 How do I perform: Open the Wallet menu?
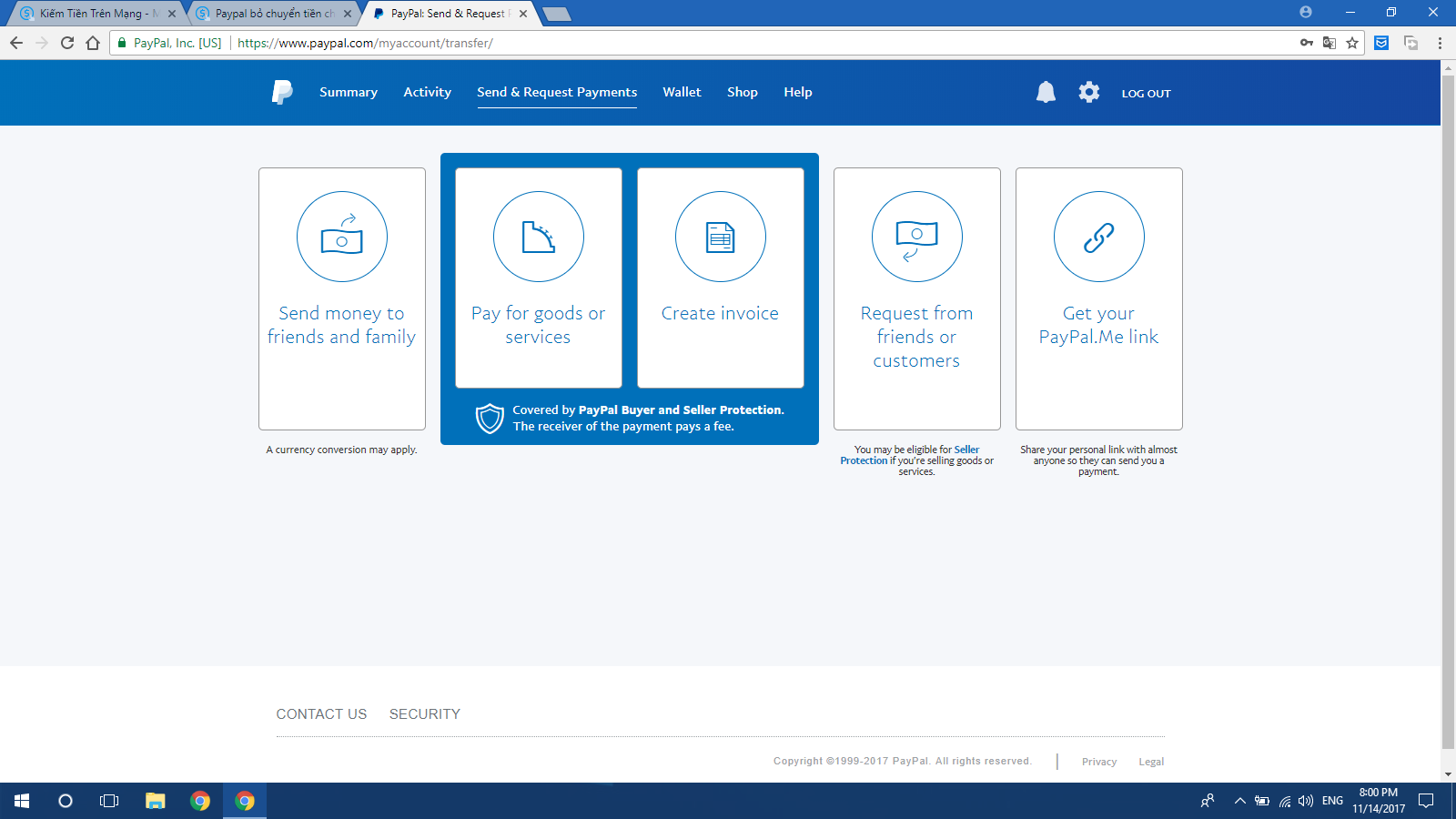pos(682,92)
